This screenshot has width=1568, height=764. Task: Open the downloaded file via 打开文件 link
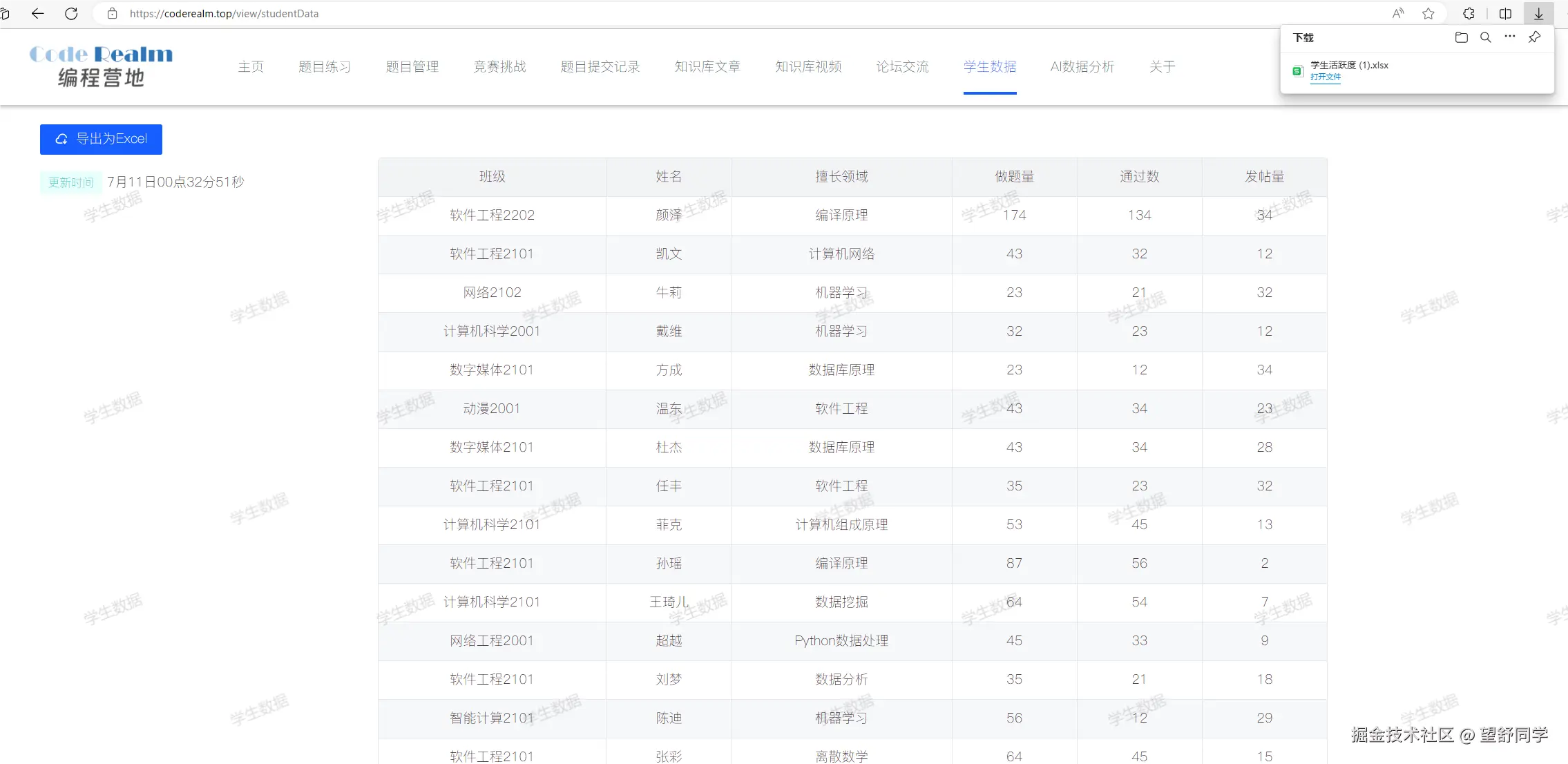[x=1326, y=78]
